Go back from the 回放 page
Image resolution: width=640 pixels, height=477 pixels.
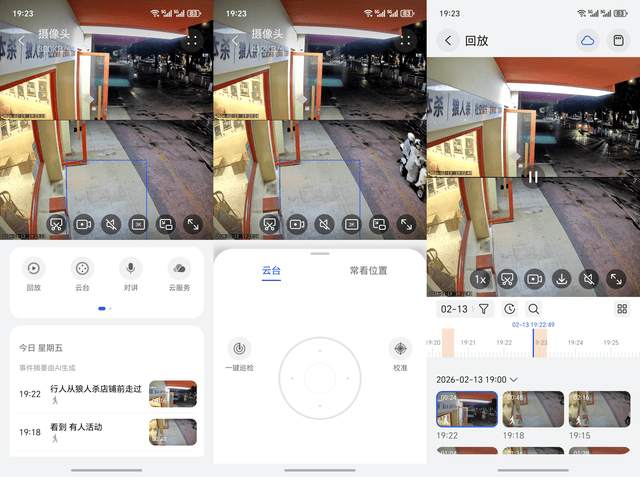pos(448,41)
